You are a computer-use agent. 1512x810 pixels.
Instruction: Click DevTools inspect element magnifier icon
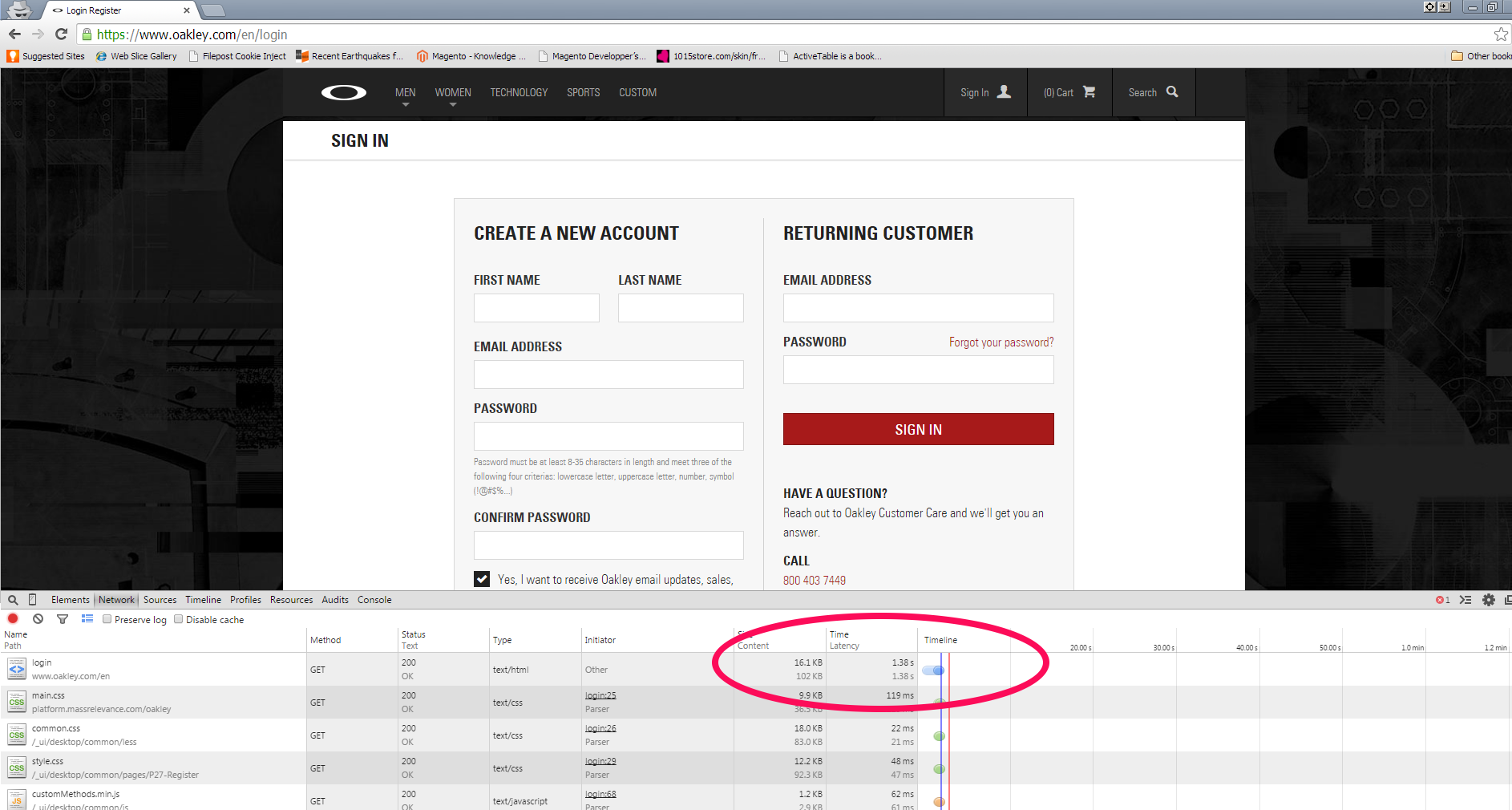coord(13,600)
